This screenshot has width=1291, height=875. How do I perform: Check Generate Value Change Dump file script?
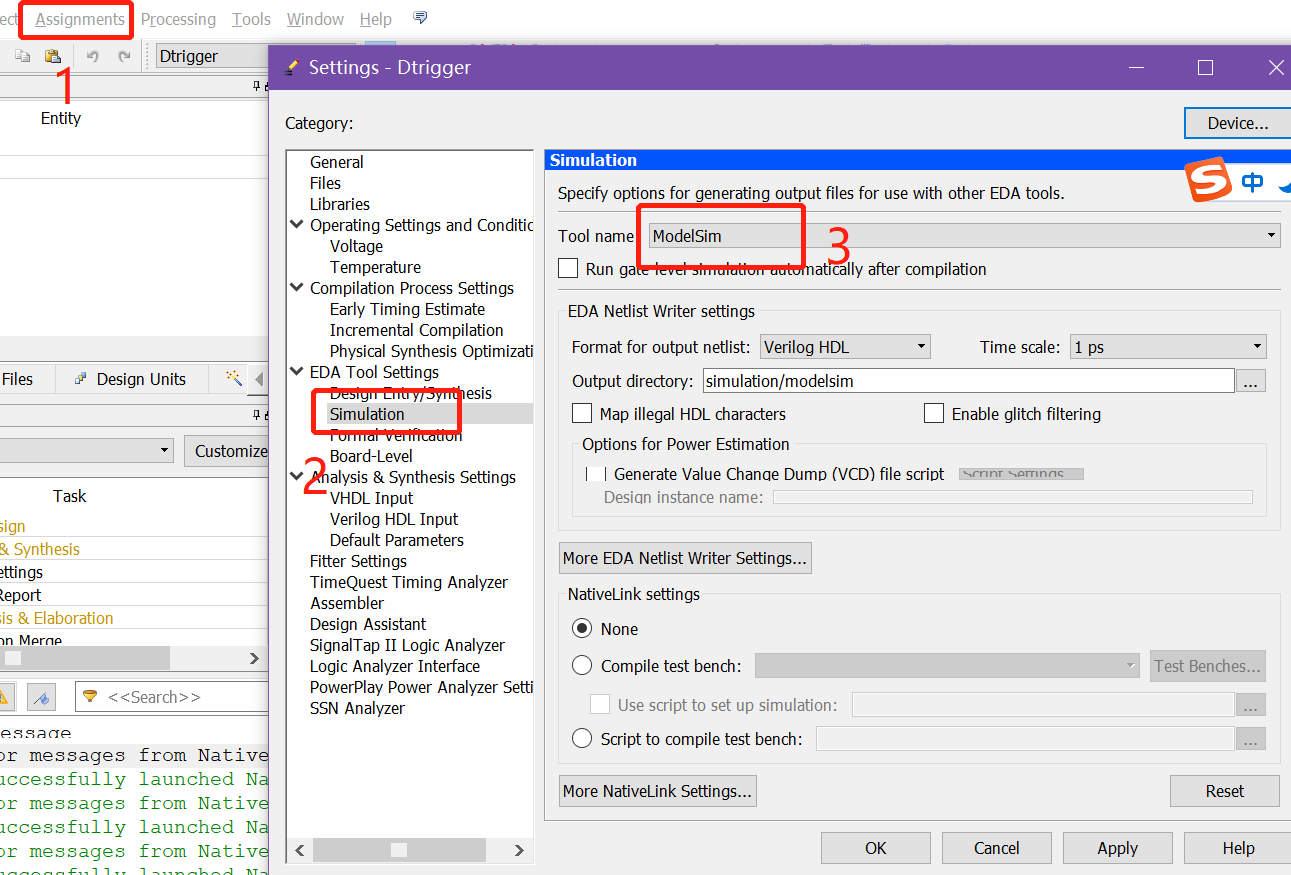pyautogui.click(x=596, y=474)
